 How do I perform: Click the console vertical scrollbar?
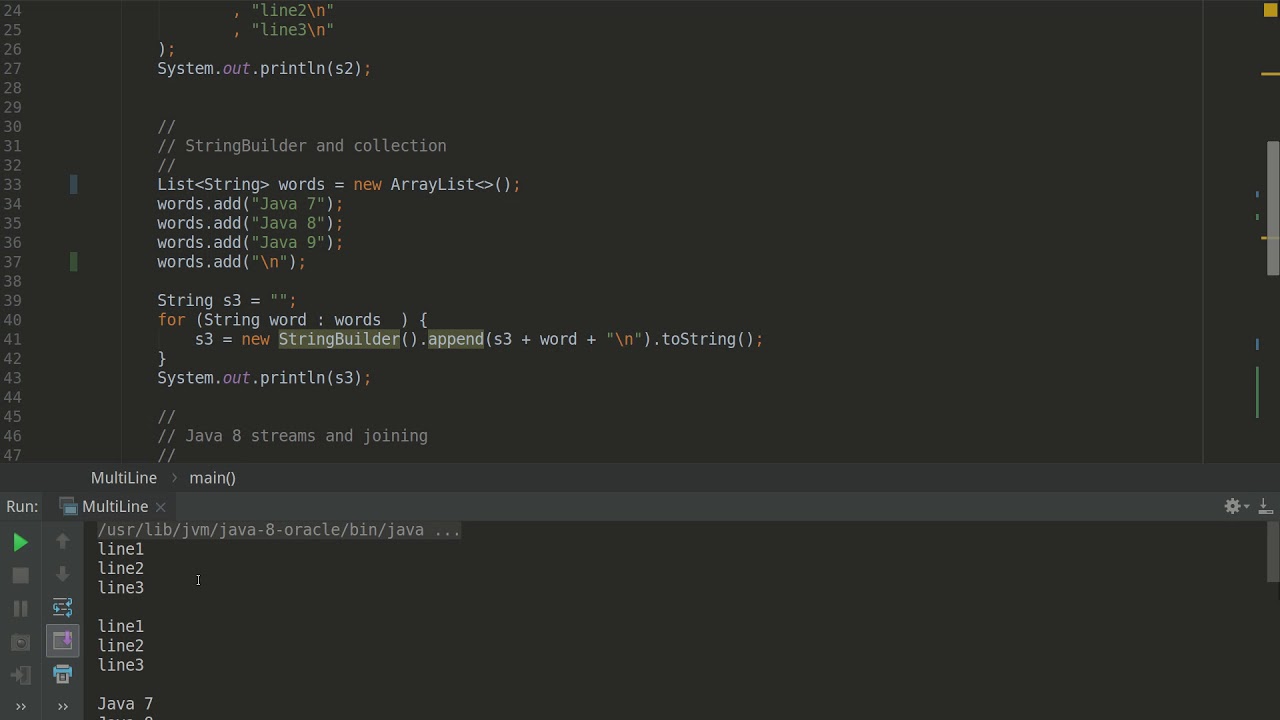(x=1273, y=552)
